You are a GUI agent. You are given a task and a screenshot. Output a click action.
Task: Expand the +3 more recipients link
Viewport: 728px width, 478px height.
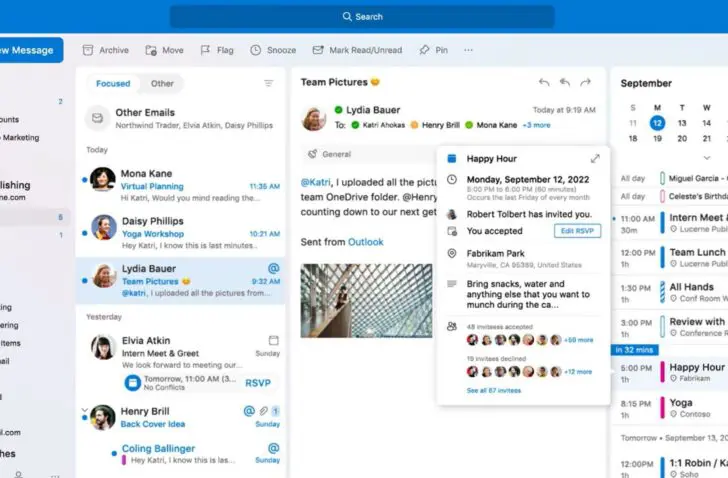pos(536,125)
